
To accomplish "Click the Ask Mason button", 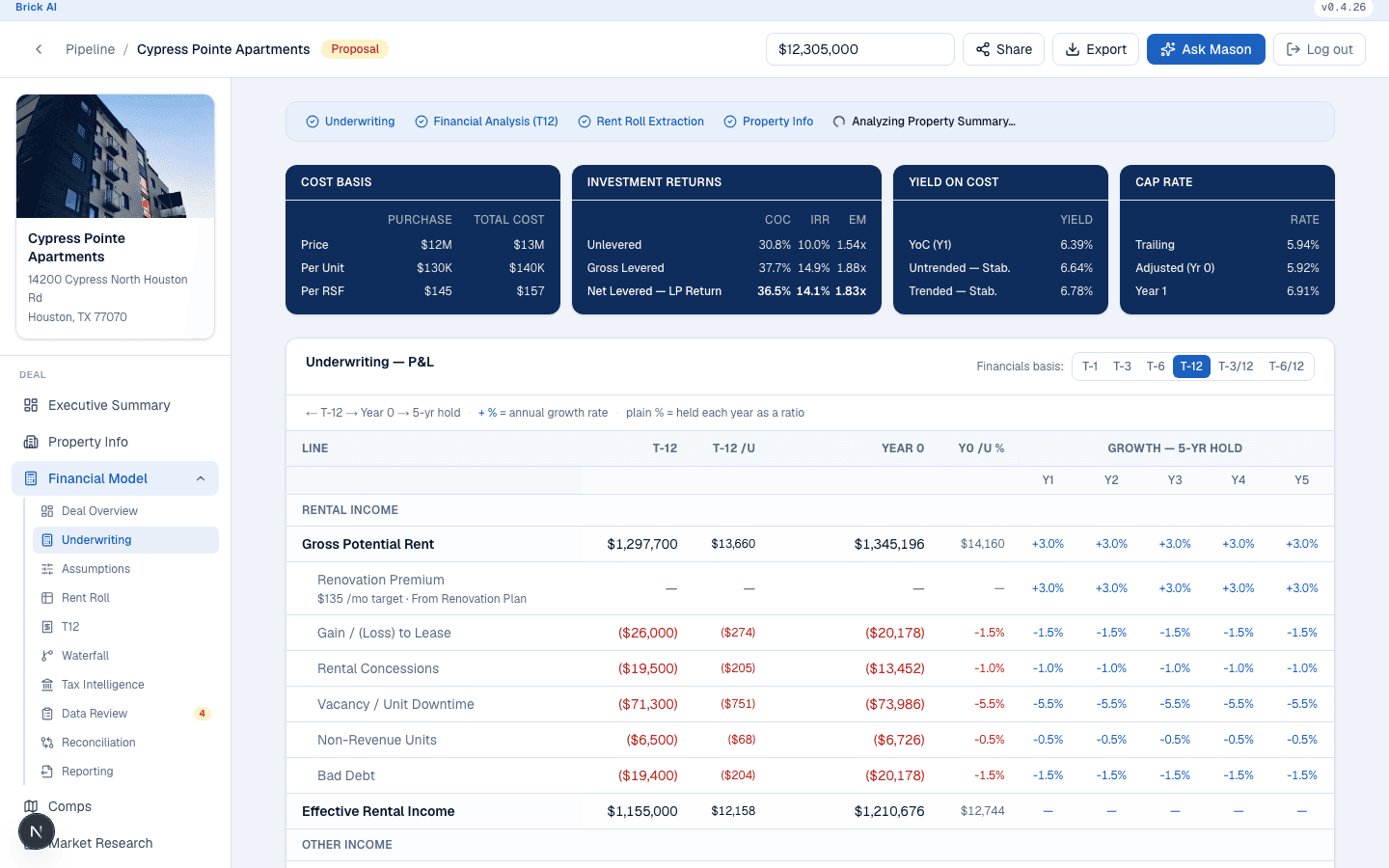I will (x=1206, y=49).
